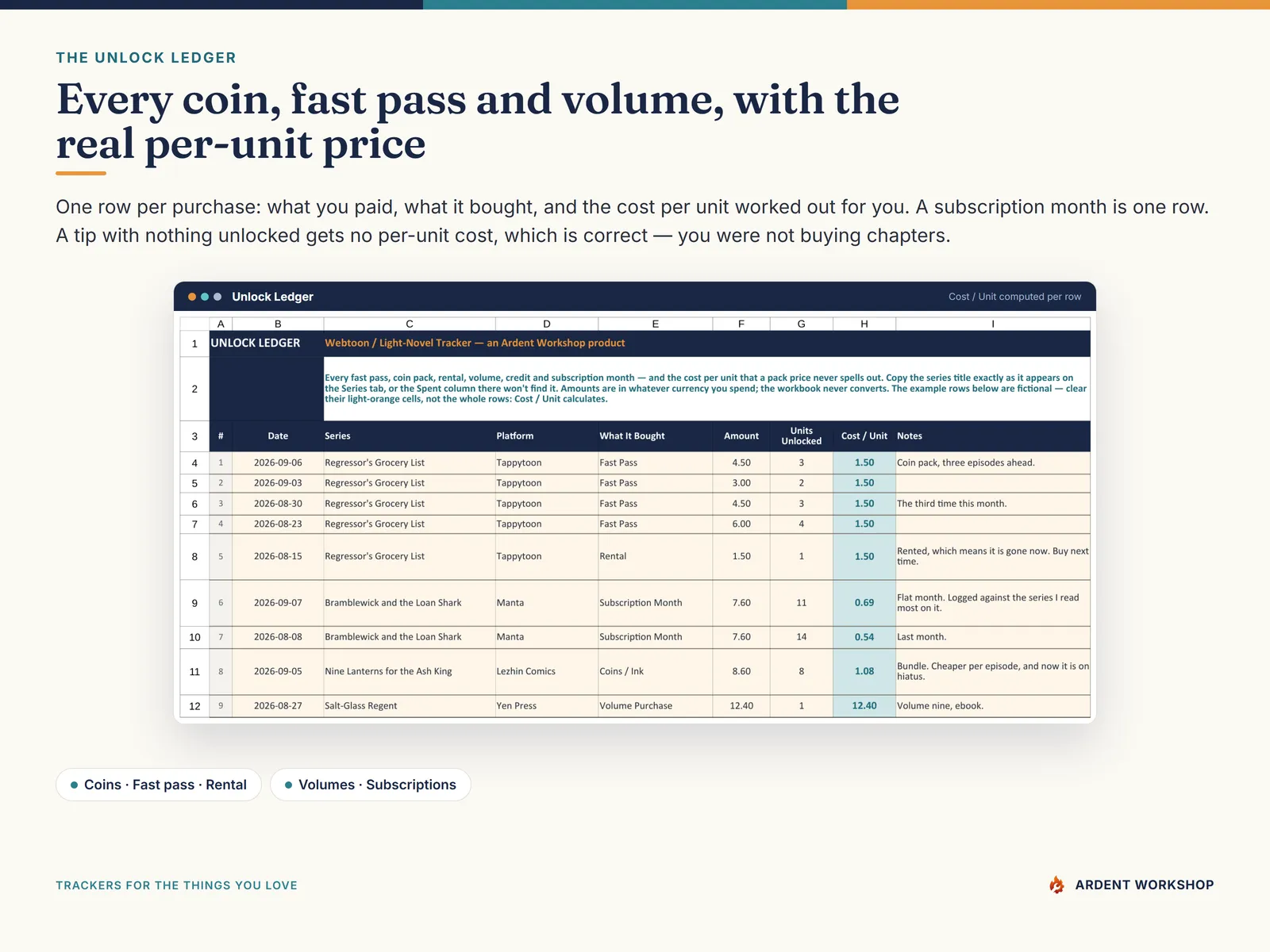The width and height of the screenshot is (1270, 952).
Task: Select the Coins · Fast pass · Rental pill
Action: tap(159, 785)
